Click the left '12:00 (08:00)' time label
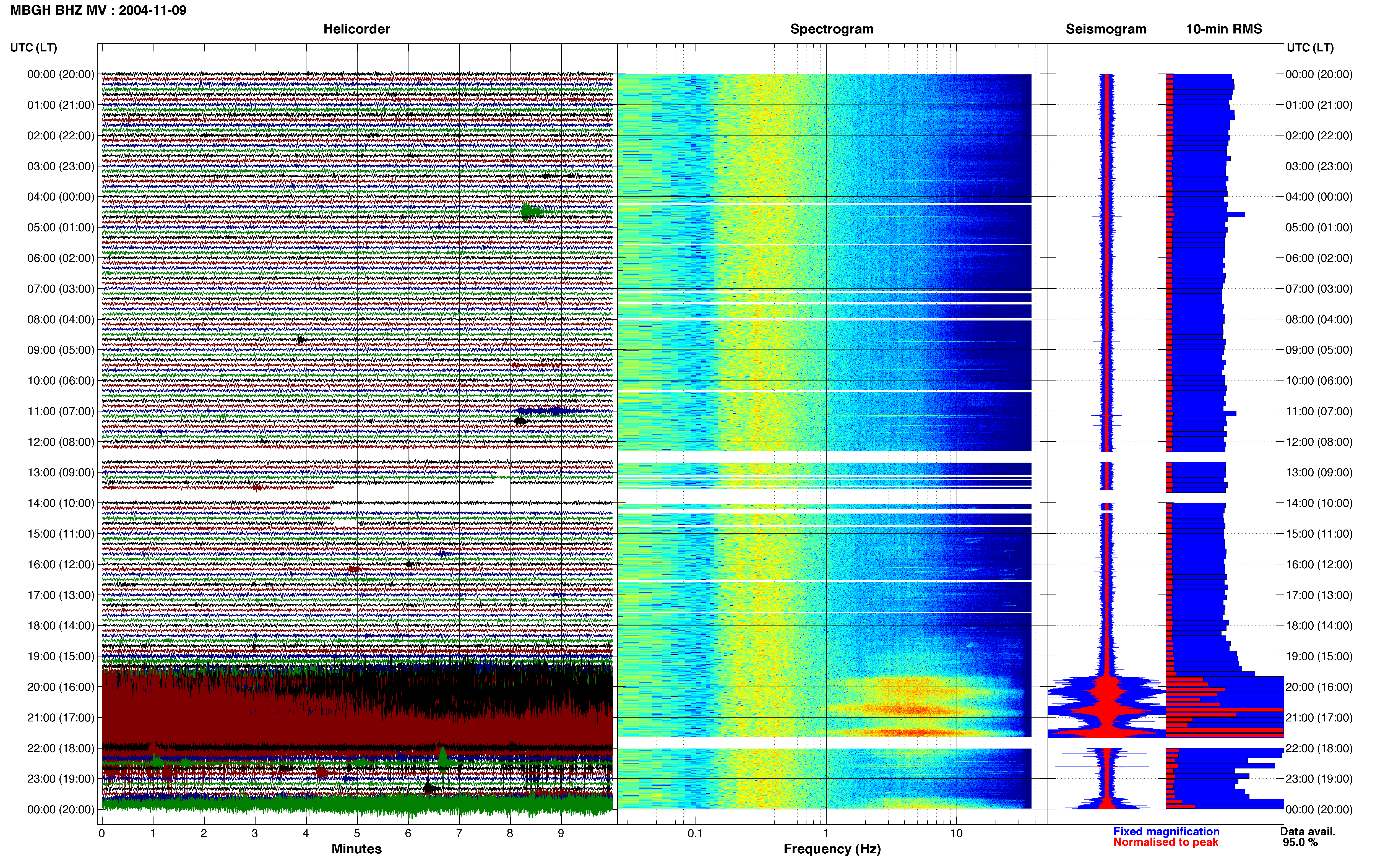 pyautogui.click(x=61, y=442)
